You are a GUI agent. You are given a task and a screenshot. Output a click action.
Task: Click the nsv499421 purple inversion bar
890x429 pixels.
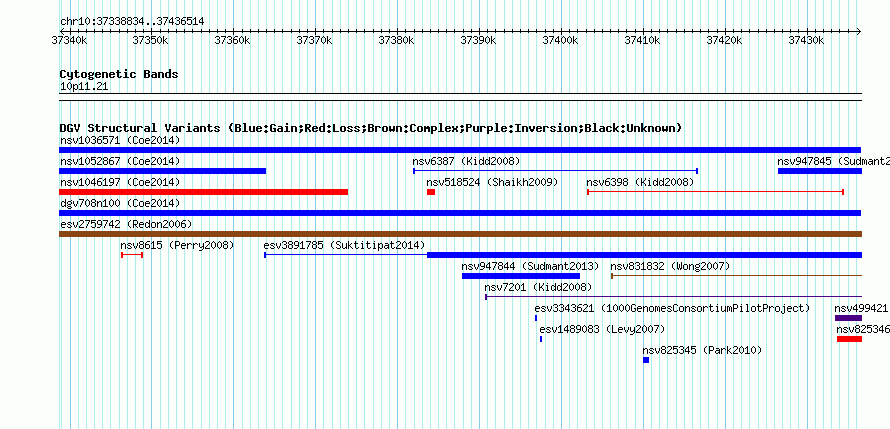point(848,318)
